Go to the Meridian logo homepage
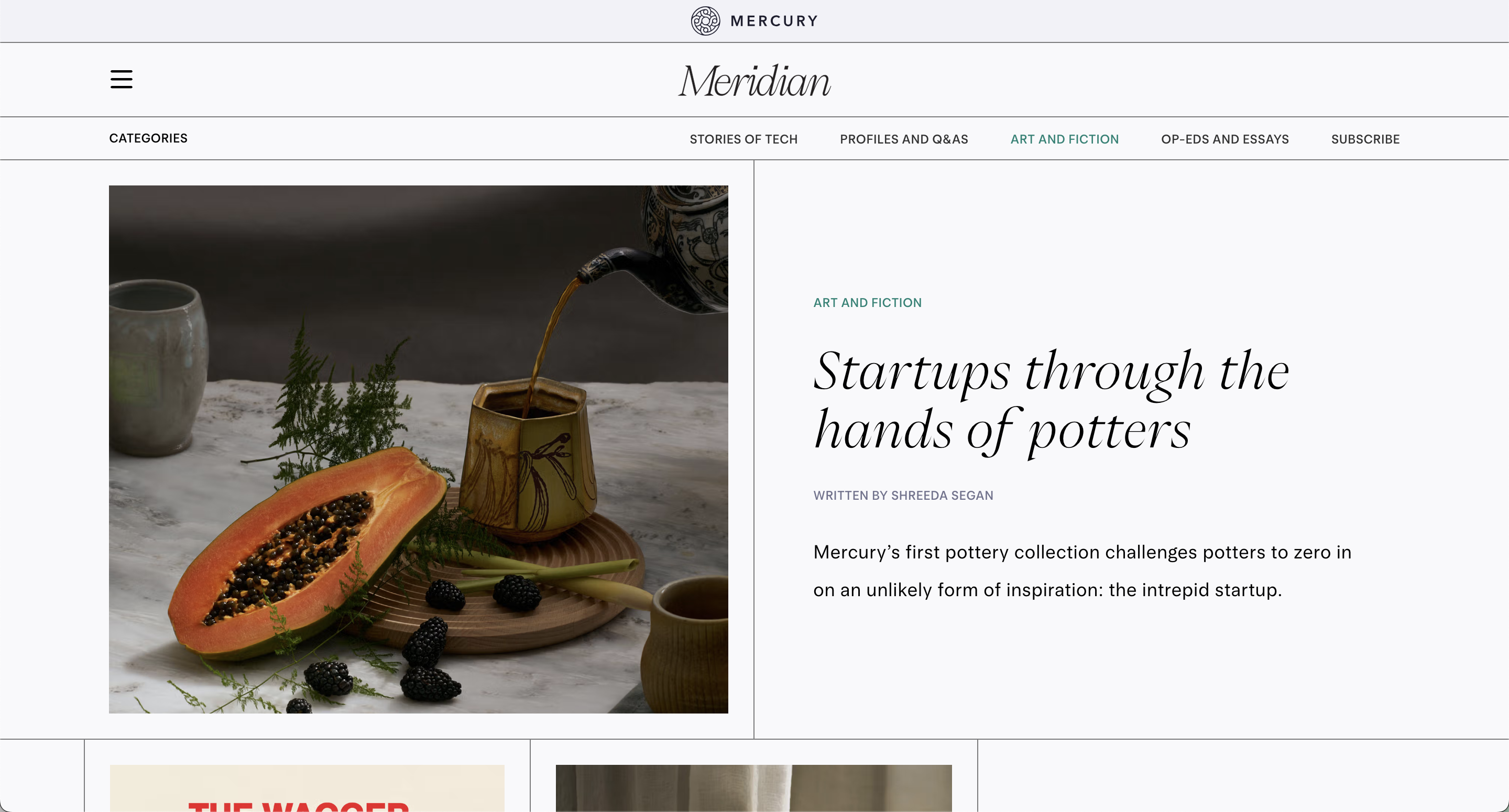 coord(754,80)
